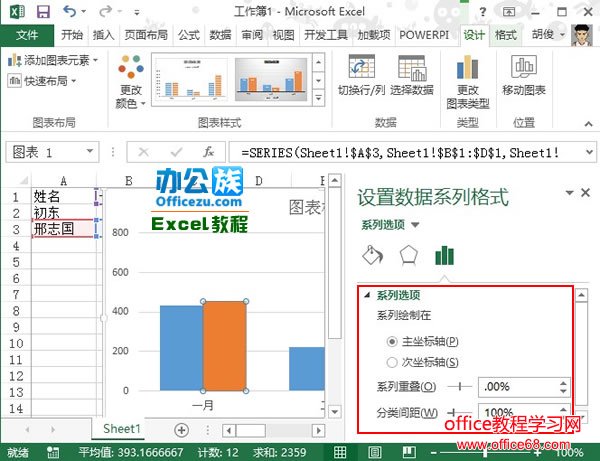Screen dimensions: 600x461
Task: Collapse the ribbon with up chevron
Action: click(589, 124)
